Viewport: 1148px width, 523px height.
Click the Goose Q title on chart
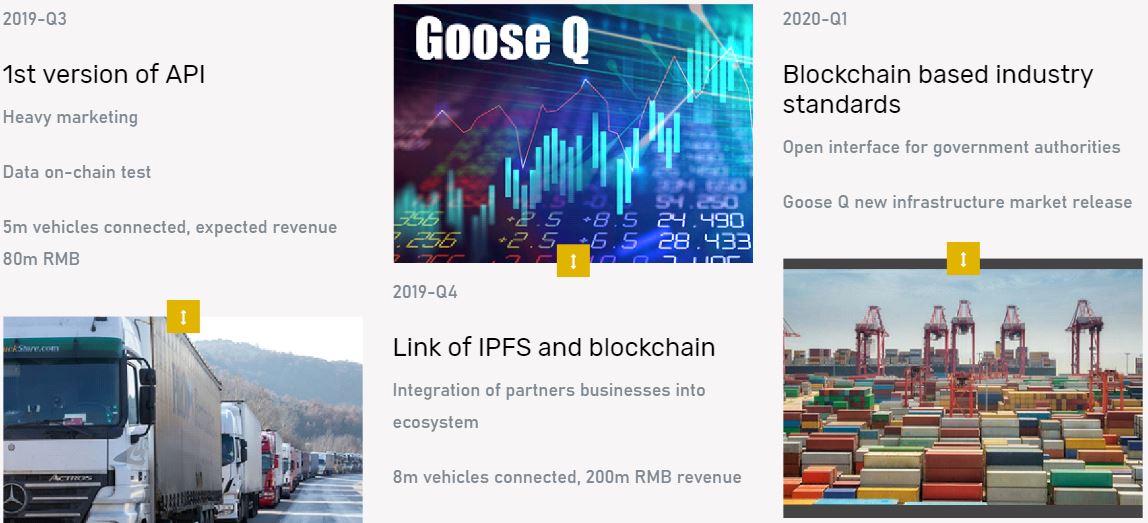coord(502,39)
